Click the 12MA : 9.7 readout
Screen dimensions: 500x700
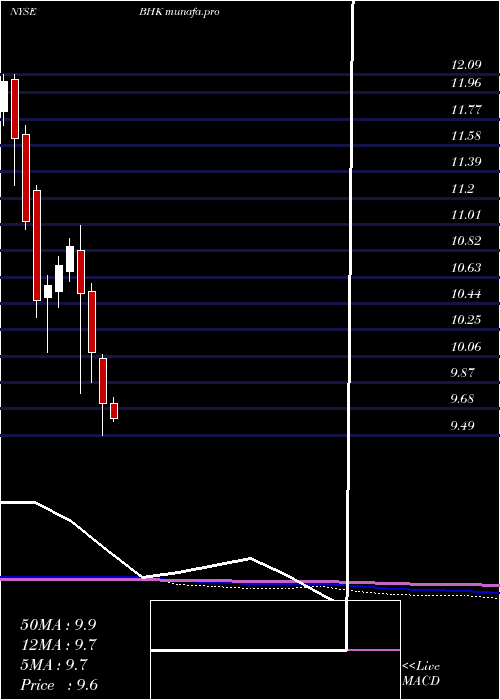(x=58, y=645)
